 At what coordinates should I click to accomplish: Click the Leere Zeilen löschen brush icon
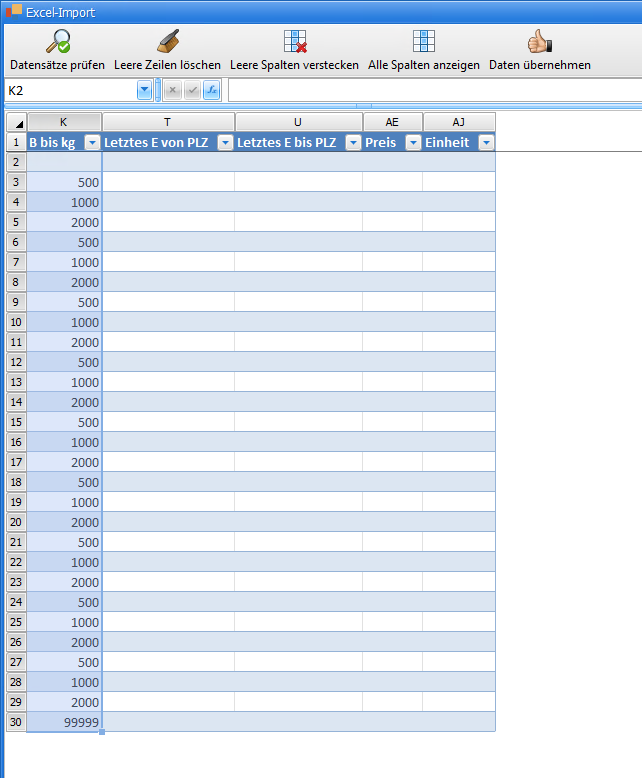(x=168, y=41)
